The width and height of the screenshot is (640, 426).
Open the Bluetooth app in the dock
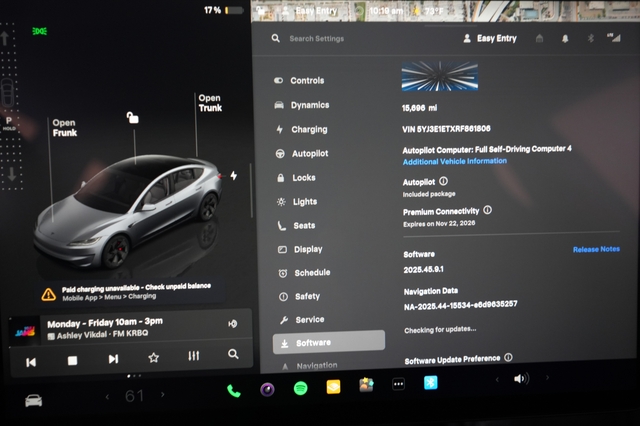(x=431, y=382)
